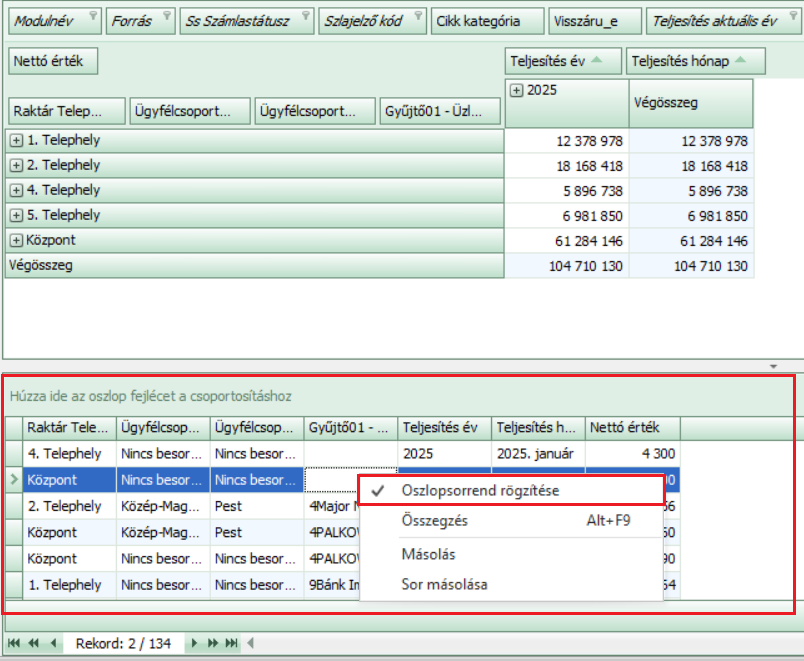Expand the 4. Telephely row
Image resolution: width=804 pixels, height=661 pixels.
pyautogui.click(x=16, y=191)
